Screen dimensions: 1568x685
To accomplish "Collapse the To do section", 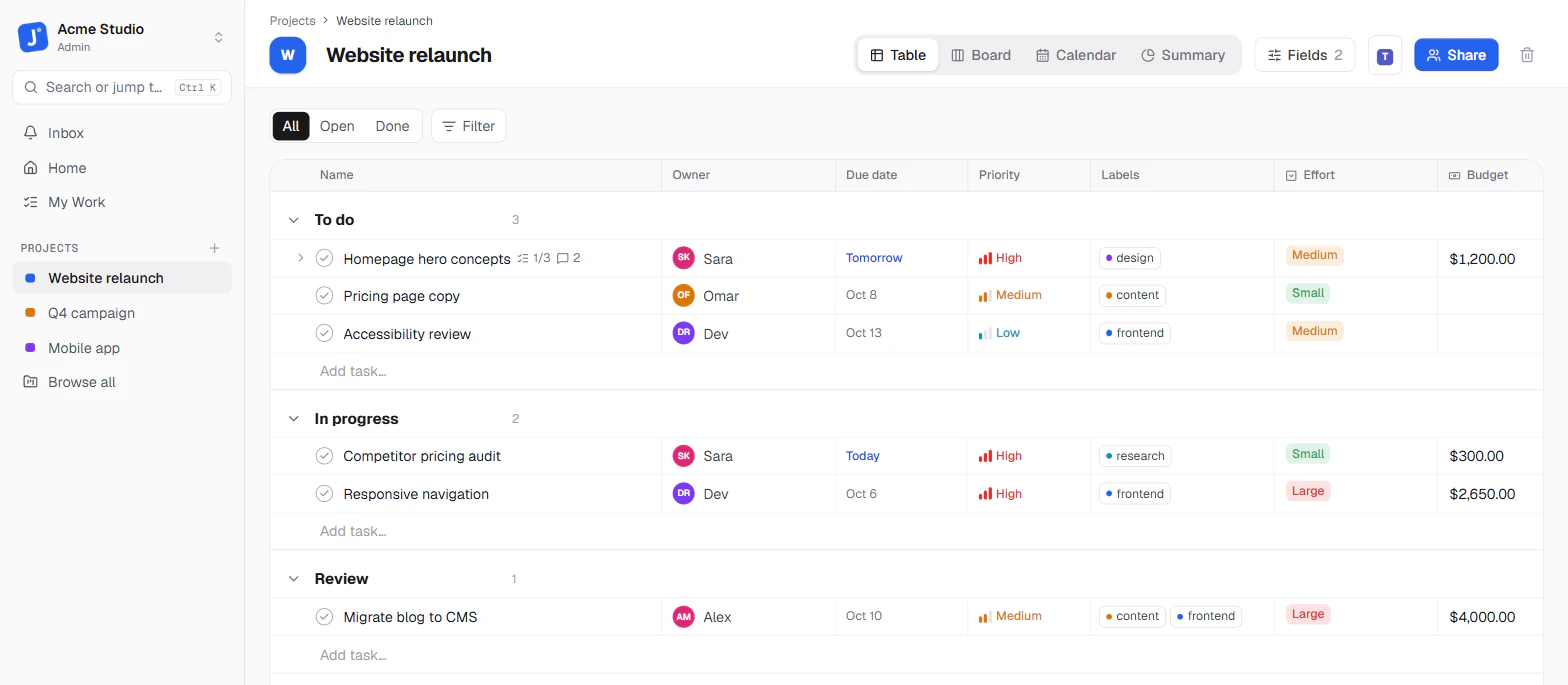I will click(293, 220).
